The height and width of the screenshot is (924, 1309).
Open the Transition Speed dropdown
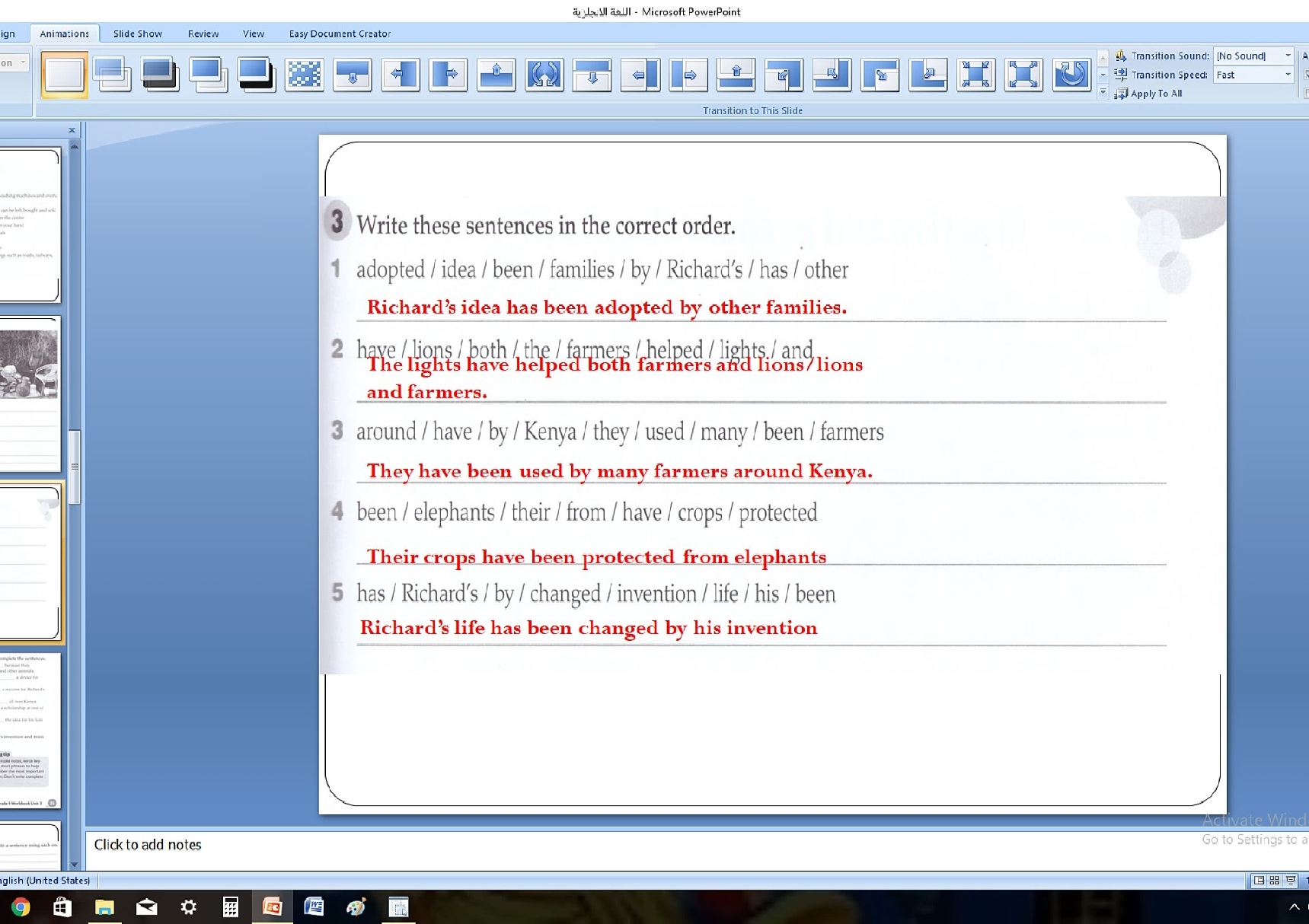1288,75
